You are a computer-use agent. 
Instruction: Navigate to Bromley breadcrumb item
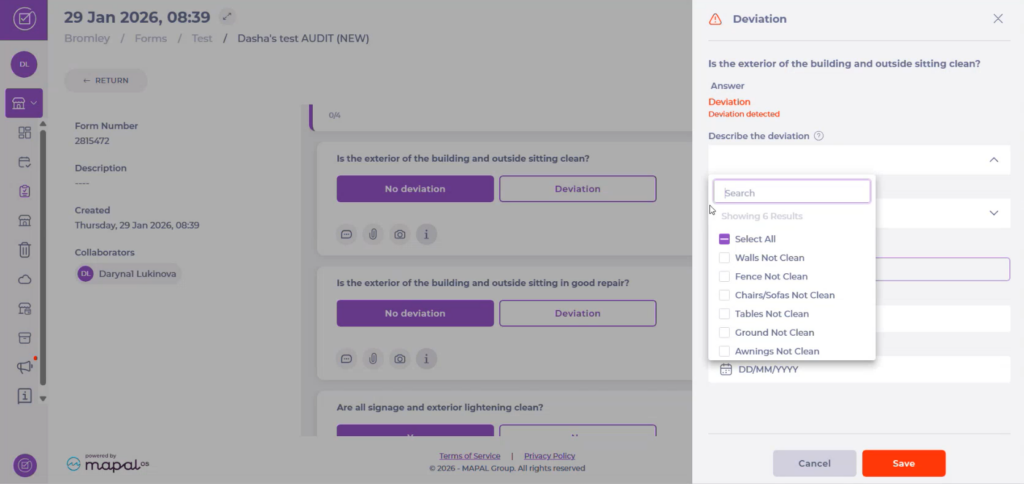pos(86,38)
